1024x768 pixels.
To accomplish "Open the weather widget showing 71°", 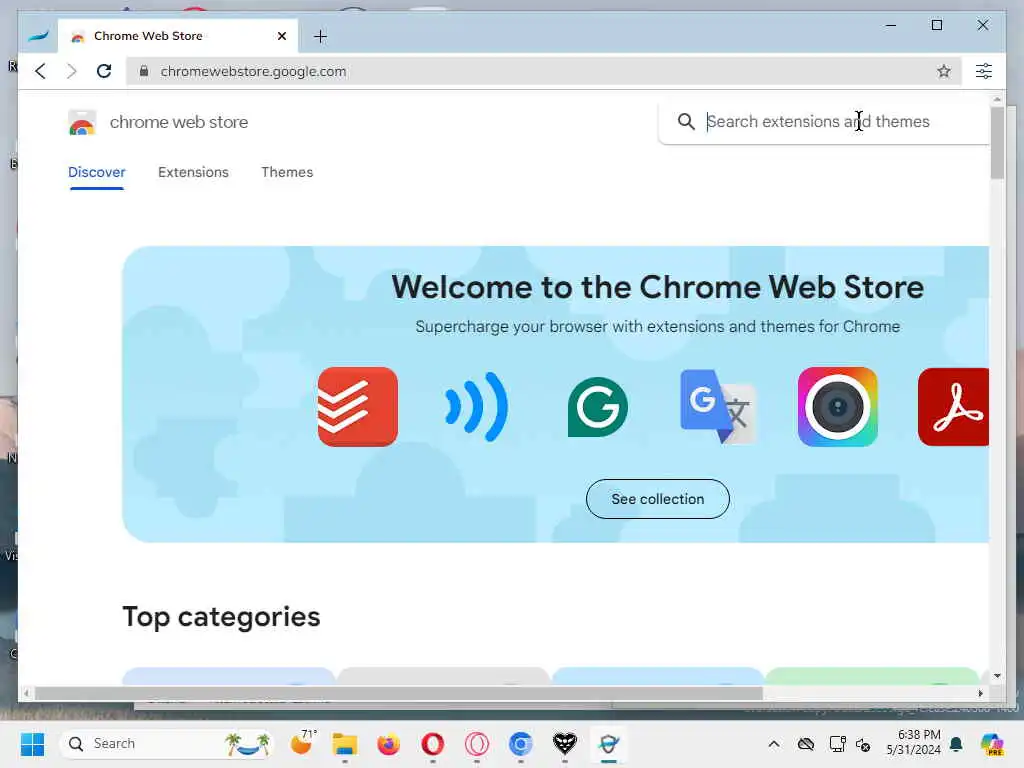I will [x=303, y=743].
